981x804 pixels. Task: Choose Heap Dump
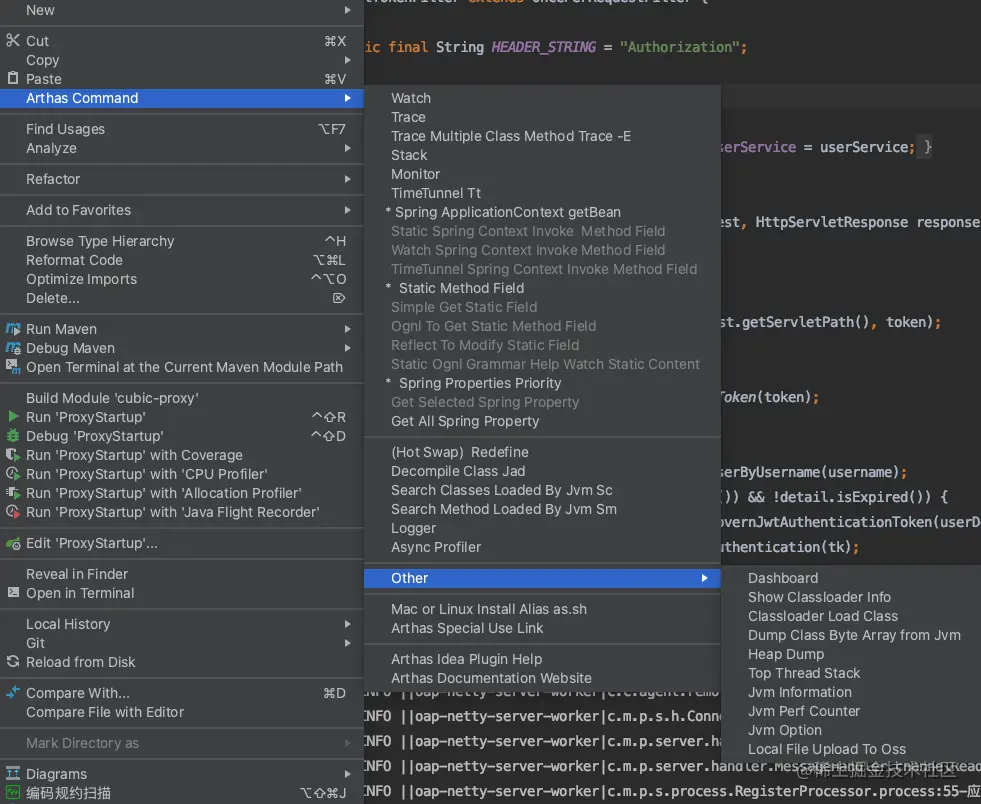coord(851,654)
